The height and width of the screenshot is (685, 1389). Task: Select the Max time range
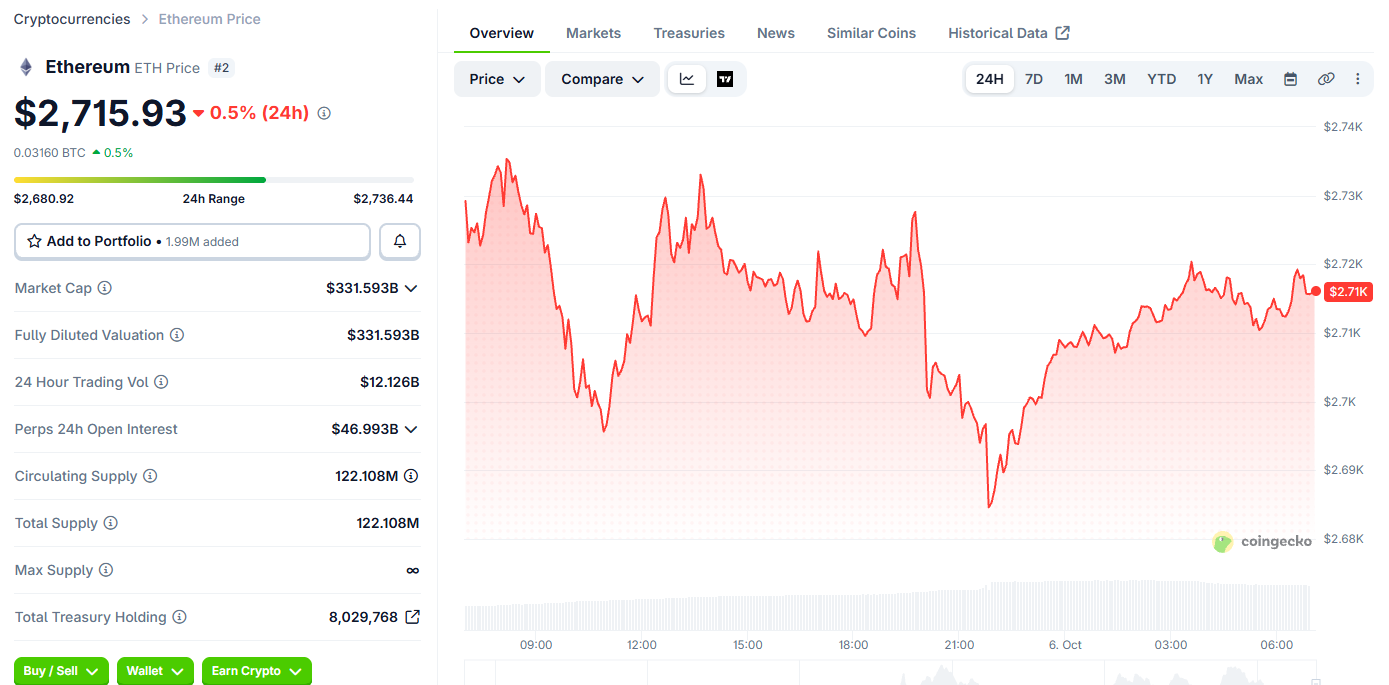(1248, 79)
